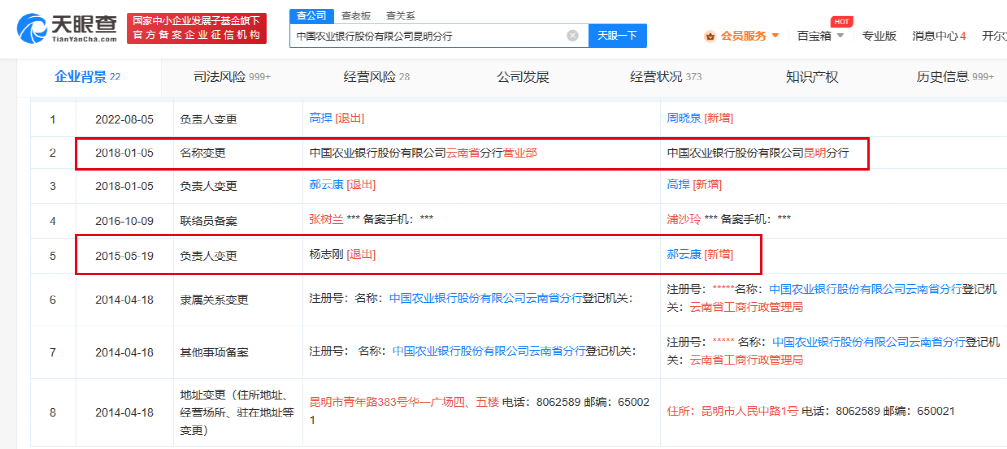Click the official credit agency red banner
Viewport: 1007px width, 449px height.
click(197, 28)
